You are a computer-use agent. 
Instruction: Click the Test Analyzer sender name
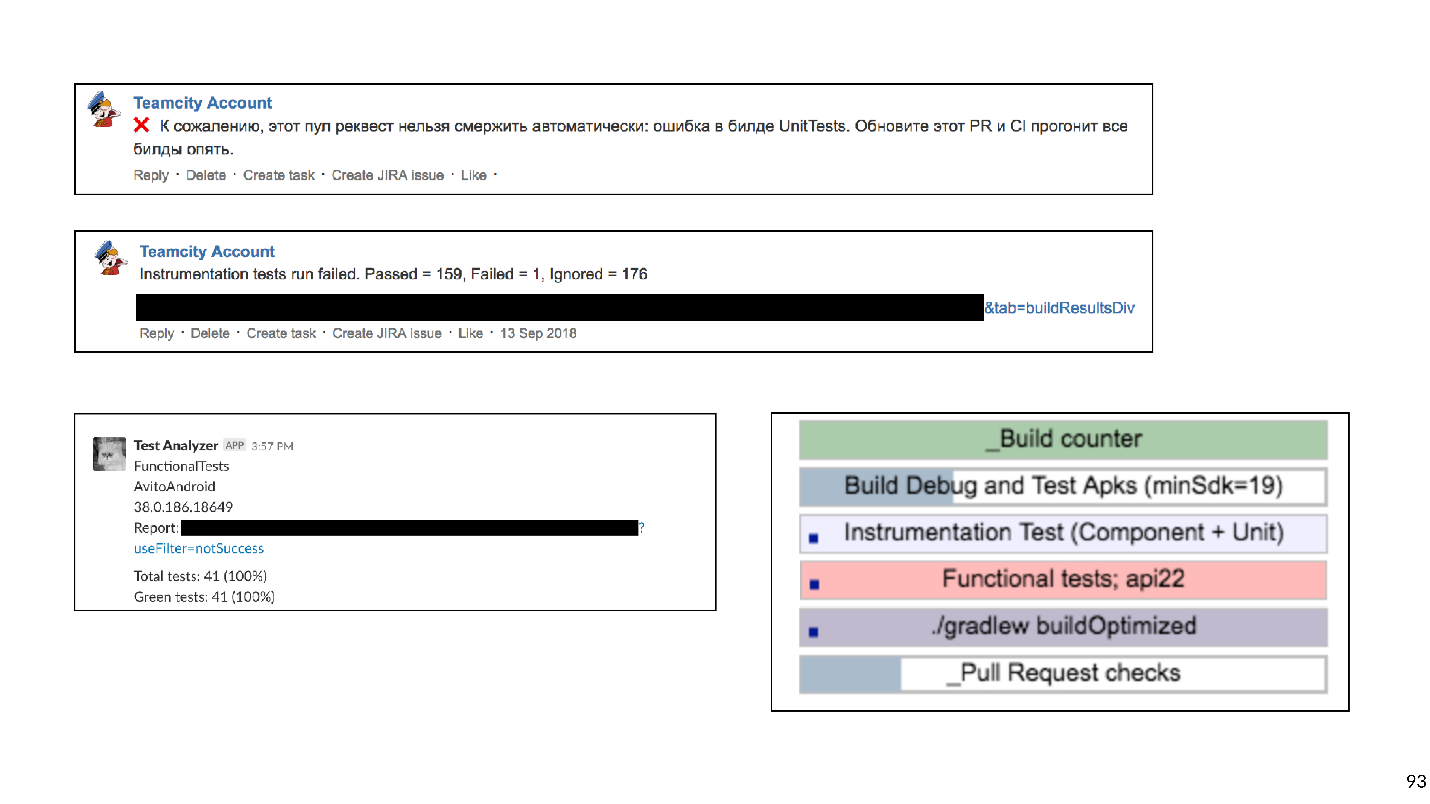(176, 445)
